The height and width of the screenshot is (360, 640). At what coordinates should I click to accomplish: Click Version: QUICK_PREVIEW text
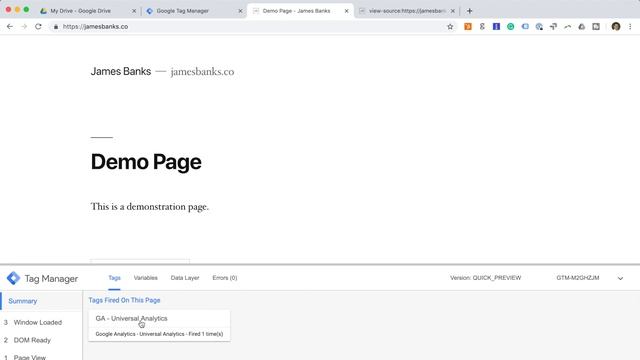point(485,278)
